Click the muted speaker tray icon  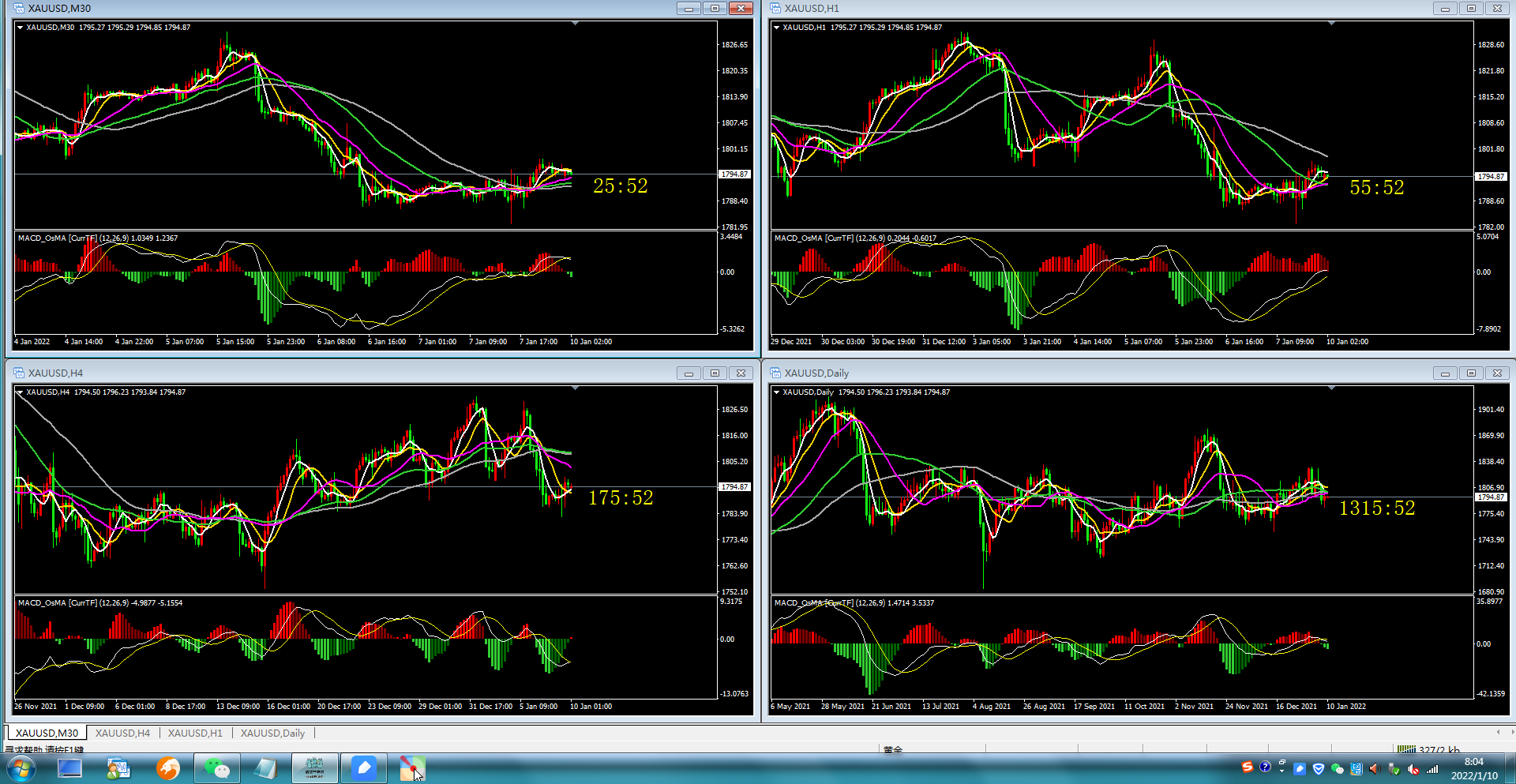[x=1413, y=769]
